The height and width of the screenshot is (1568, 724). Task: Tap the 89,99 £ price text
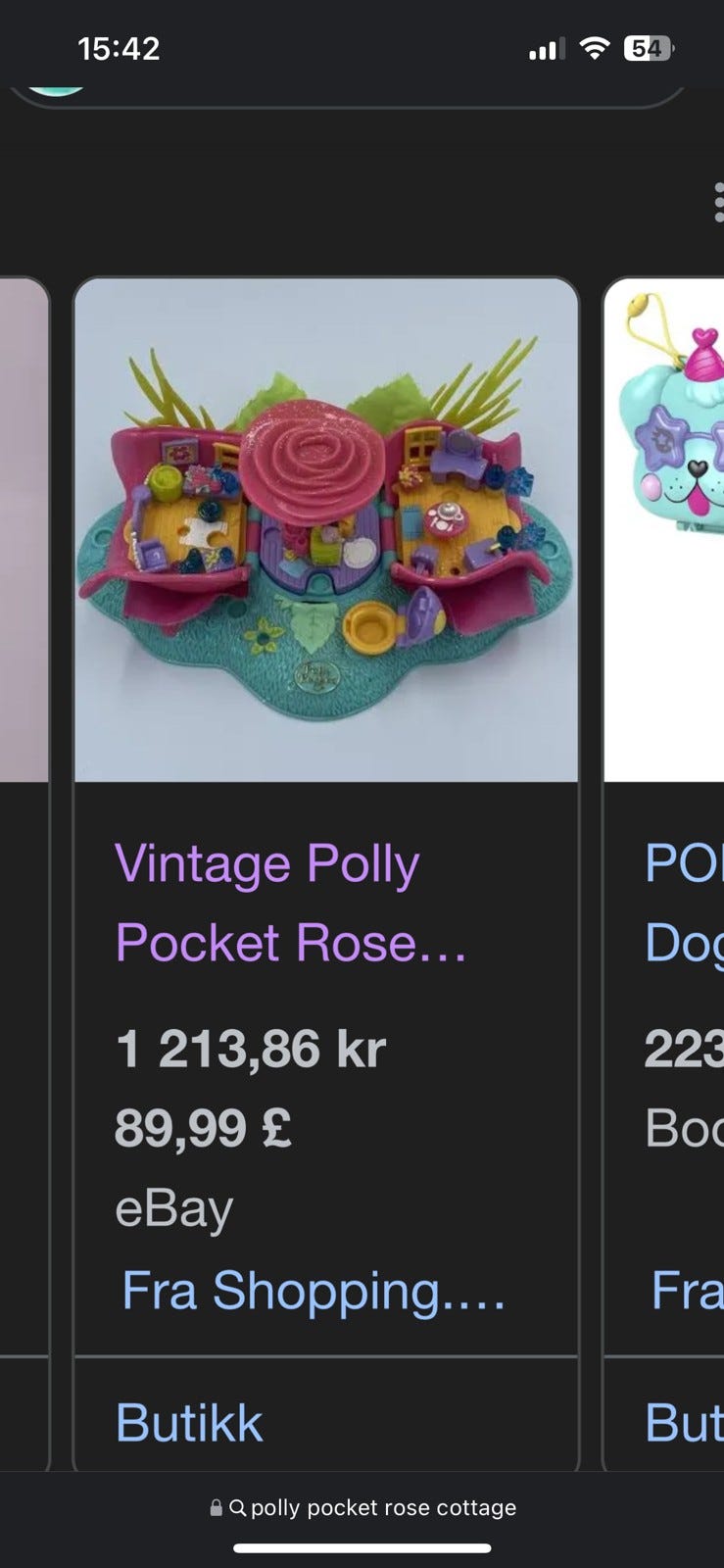(203, 1128)
